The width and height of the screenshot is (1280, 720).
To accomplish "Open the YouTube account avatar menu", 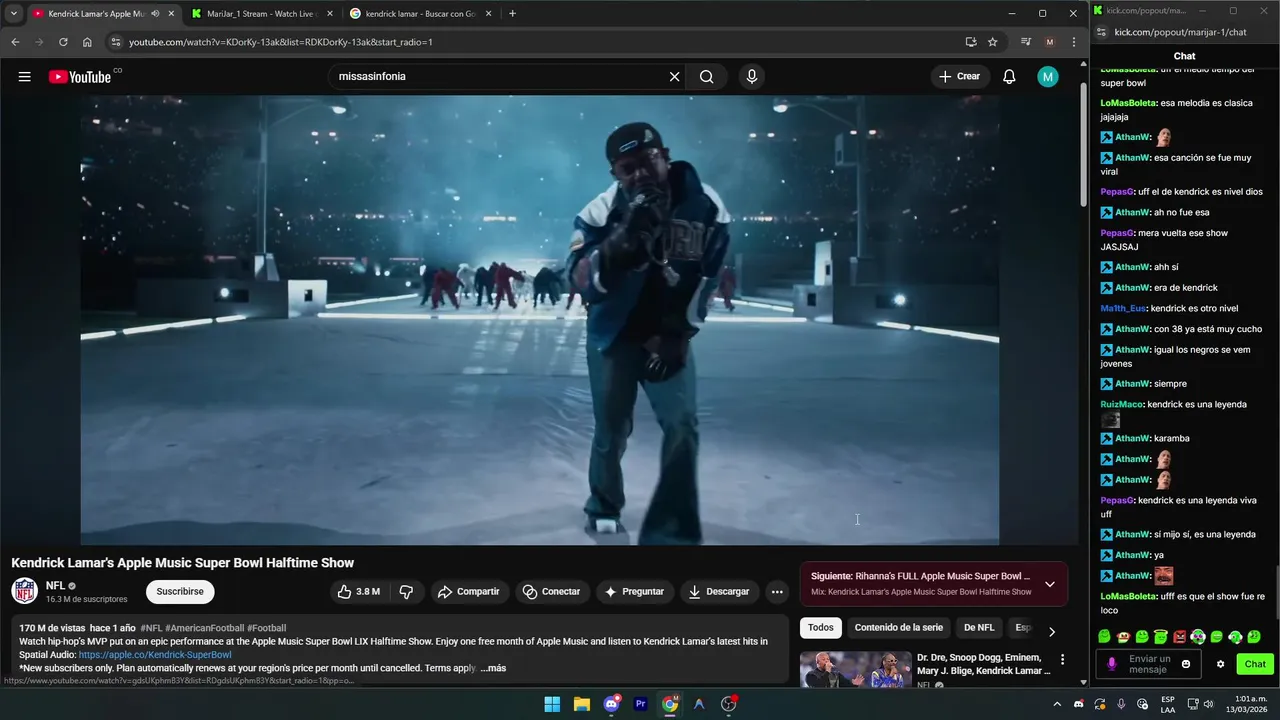I will [x=1048, y=77].
